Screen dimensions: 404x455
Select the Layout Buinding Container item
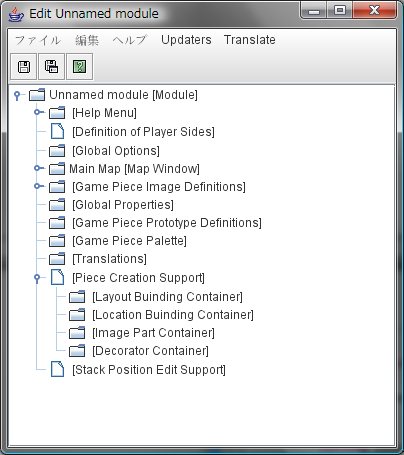[x=167, y=297]
